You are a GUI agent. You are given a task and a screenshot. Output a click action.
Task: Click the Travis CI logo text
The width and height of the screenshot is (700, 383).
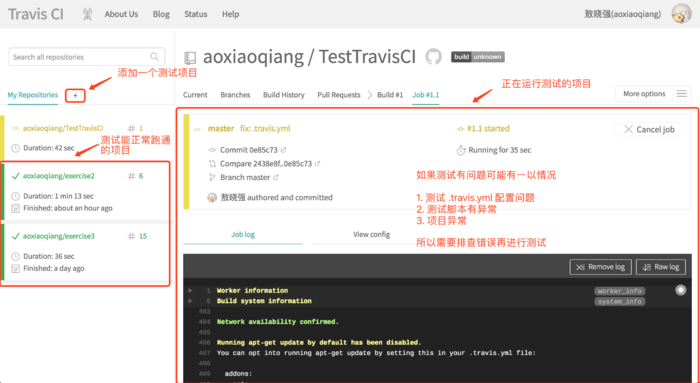(x=36, y=14)
